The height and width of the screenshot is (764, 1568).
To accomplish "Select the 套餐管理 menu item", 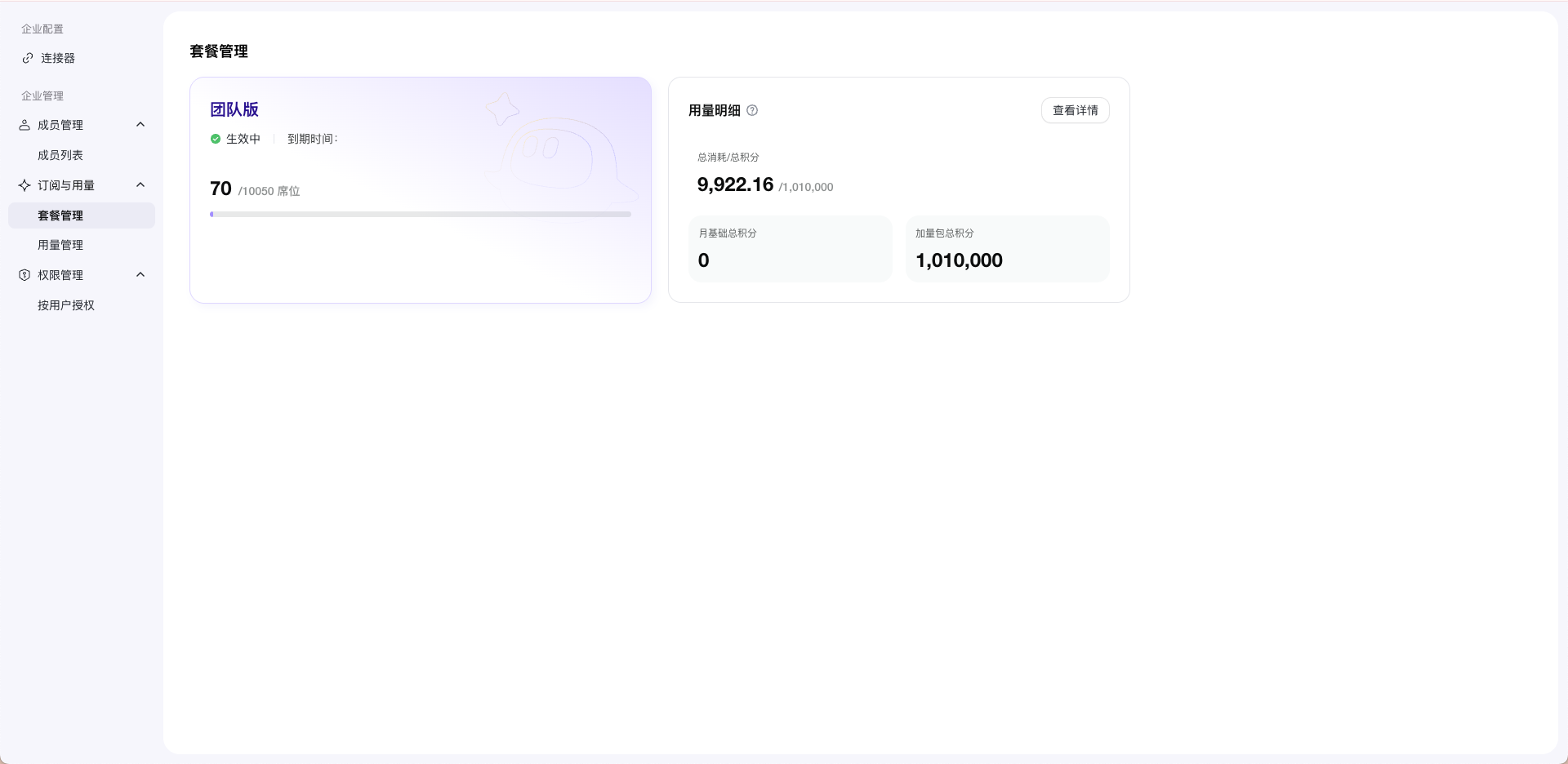I will pos(82,215).
